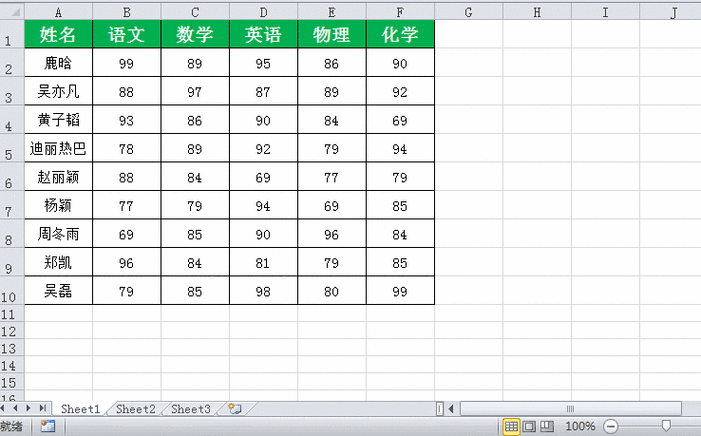The height and width of the screenshot is (436, 701).
Task: Select the cell with name 黄子韬
Action: pos(58,119)
